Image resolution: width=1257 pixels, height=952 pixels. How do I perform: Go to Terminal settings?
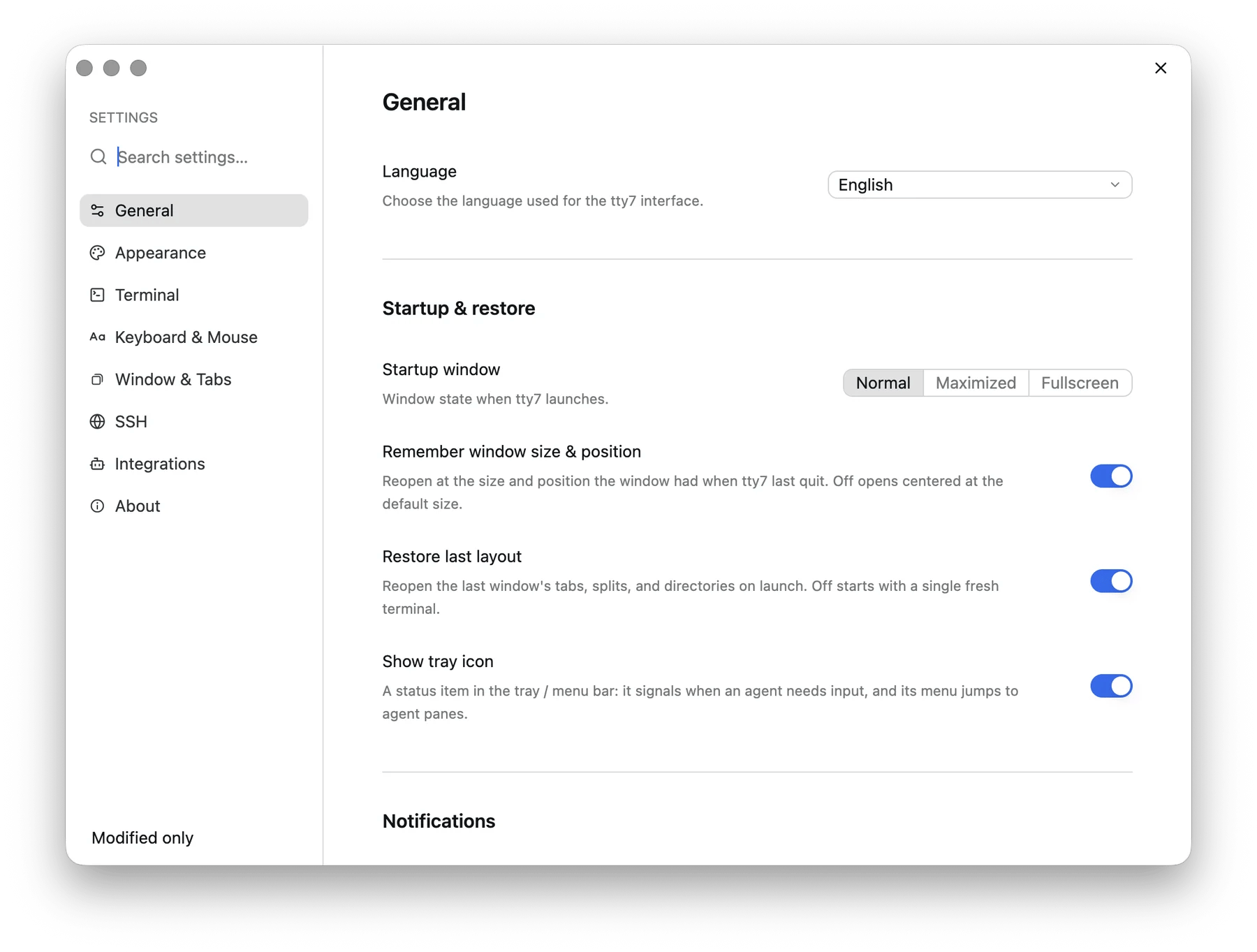pos(194,295)
